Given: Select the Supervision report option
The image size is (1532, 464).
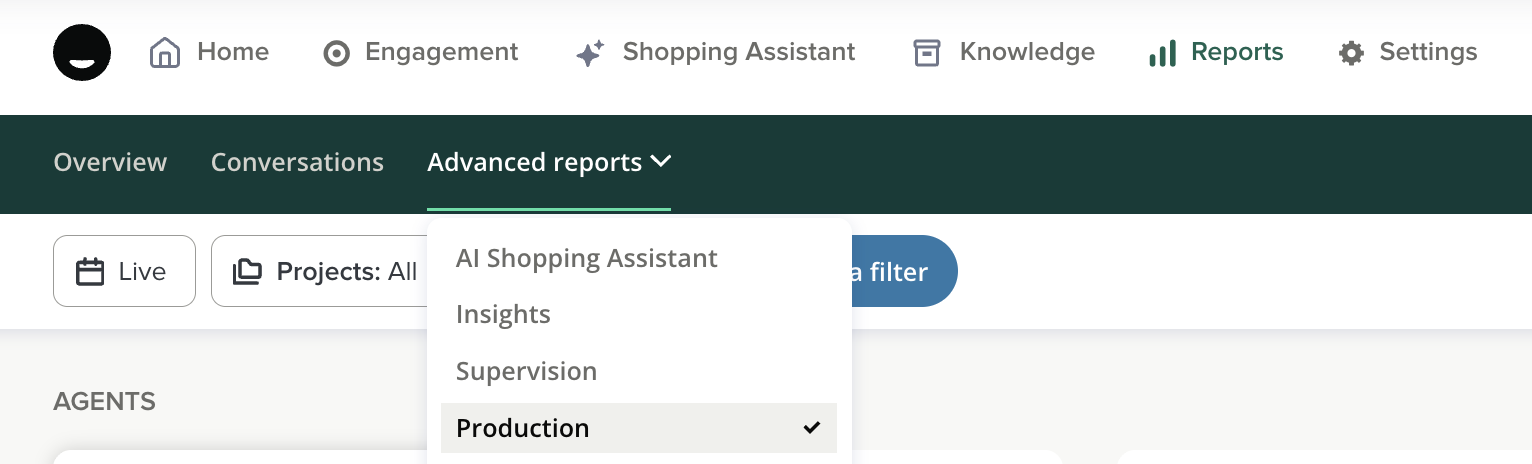Looking at the screenshot, I should (526, 371).
